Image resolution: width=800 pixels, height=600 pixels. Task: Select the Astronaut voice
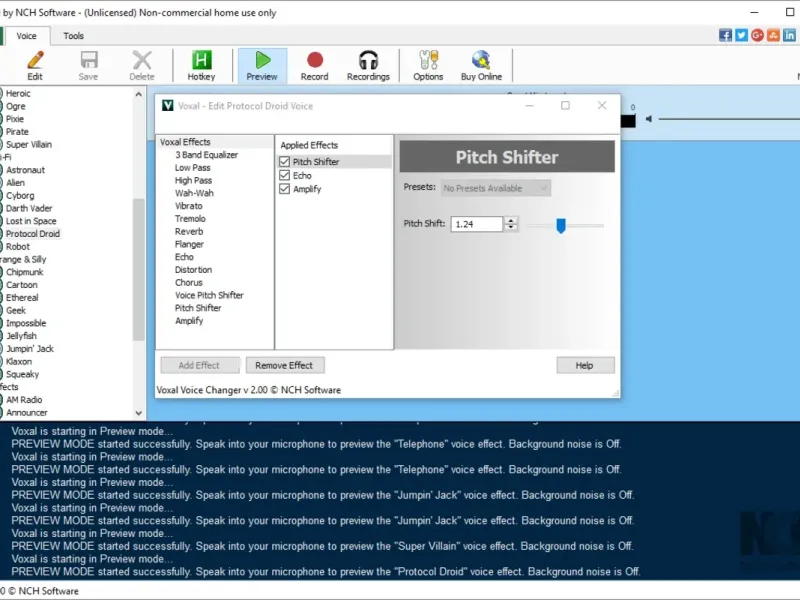coord(26,170)
